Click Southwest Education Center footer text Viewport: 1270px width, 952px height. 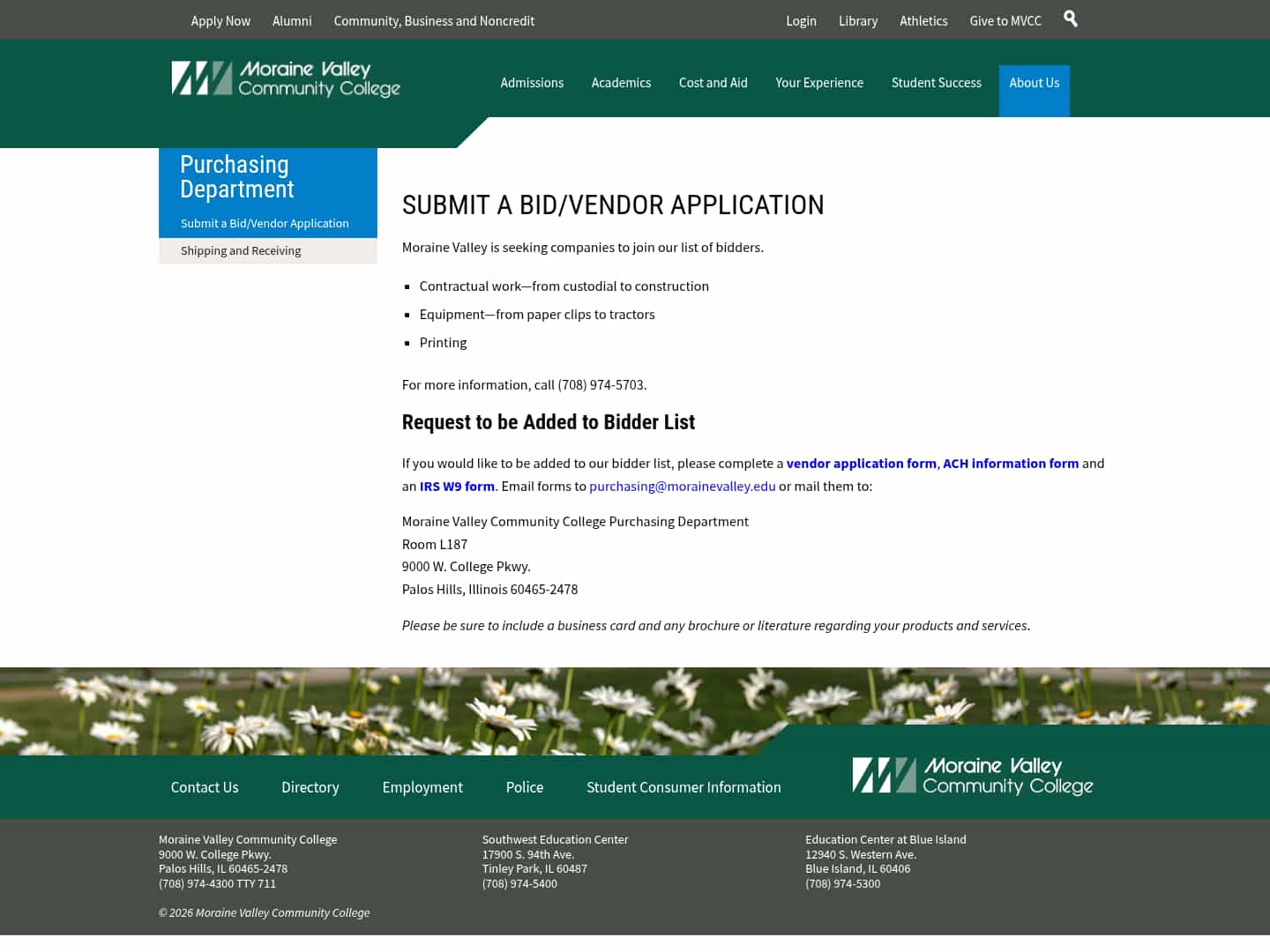pos(555,840)
